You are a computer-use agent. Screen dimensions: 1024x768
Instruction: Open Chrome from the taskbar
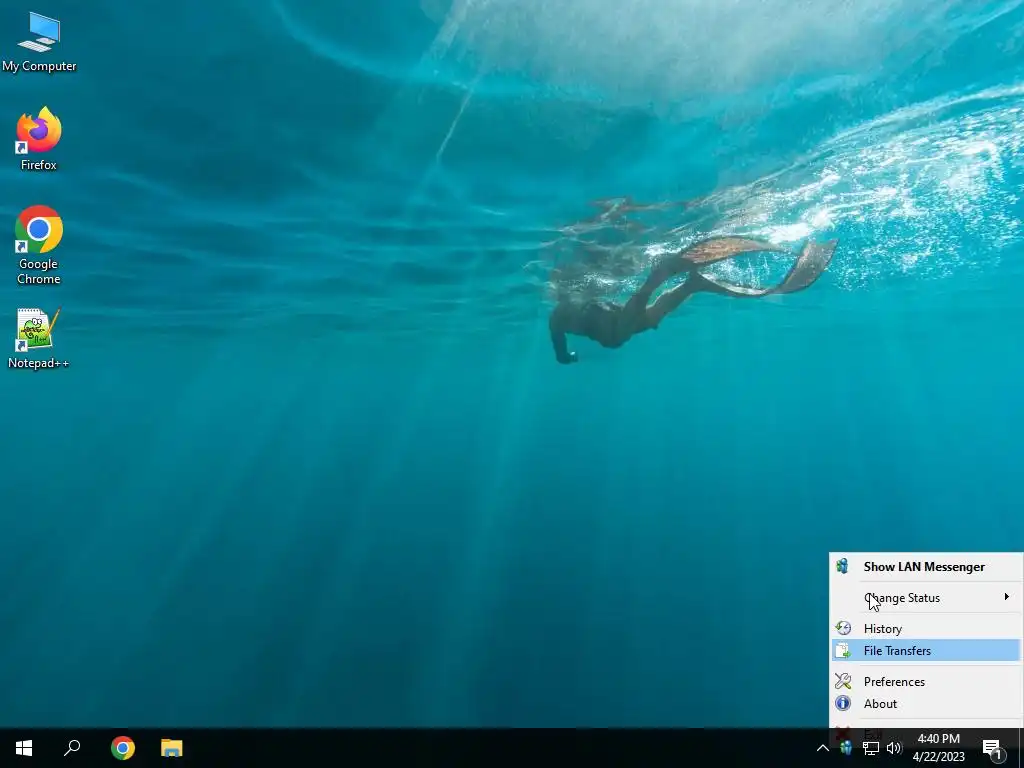123,748
